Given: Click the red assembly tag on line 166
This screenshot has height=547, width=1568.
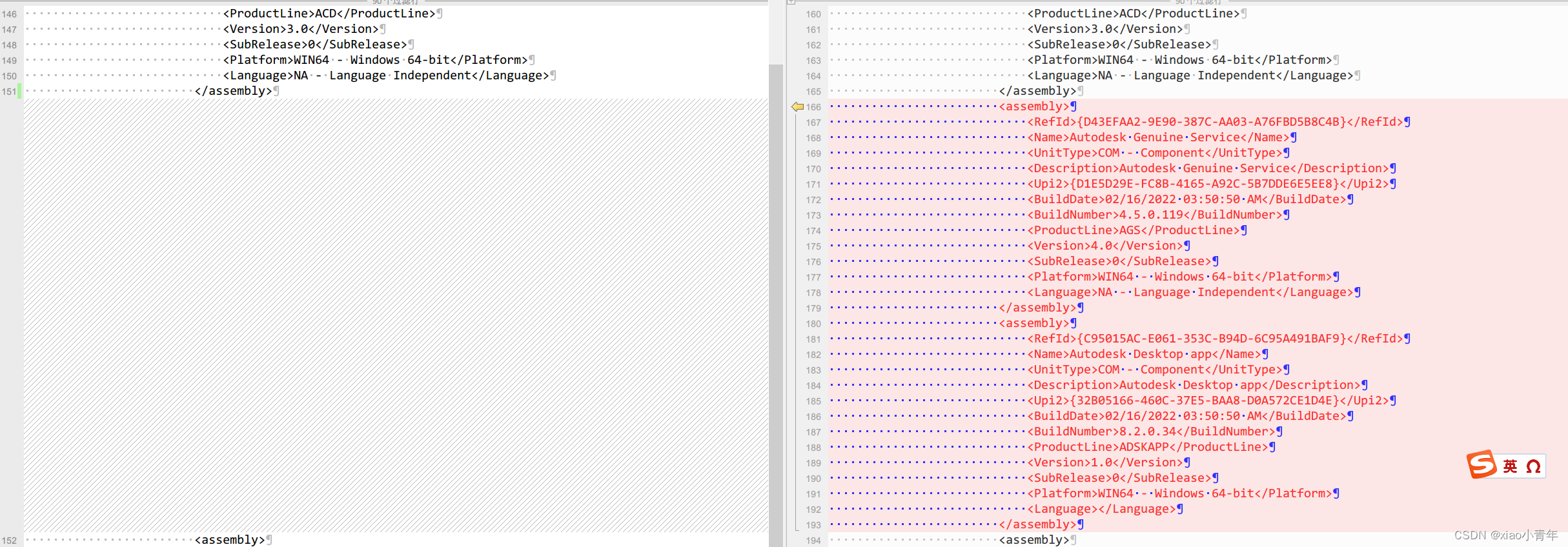Looking at the screenshot, I should [1035, 106].
